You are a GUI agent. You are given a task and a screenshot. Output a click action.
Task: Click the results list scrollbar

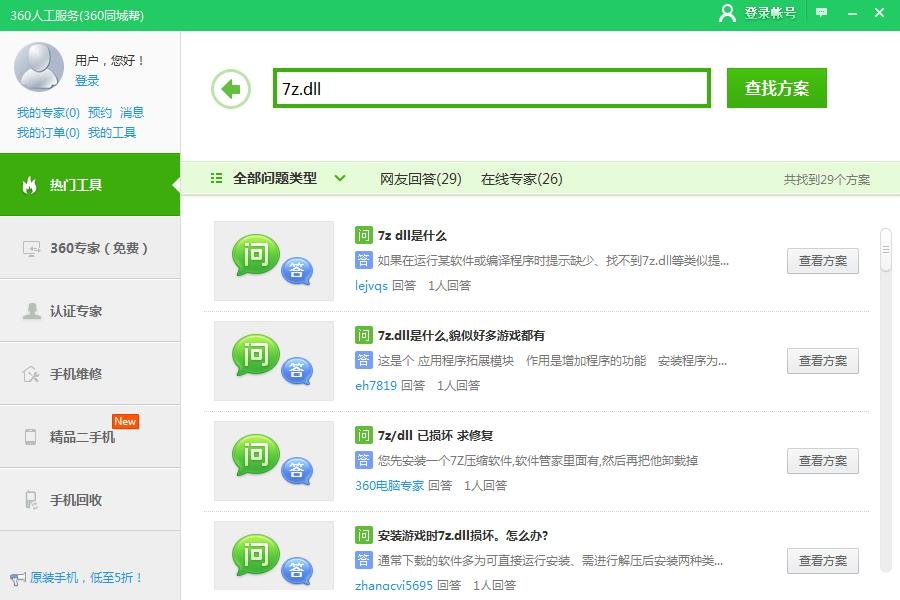tap(884, 245)
